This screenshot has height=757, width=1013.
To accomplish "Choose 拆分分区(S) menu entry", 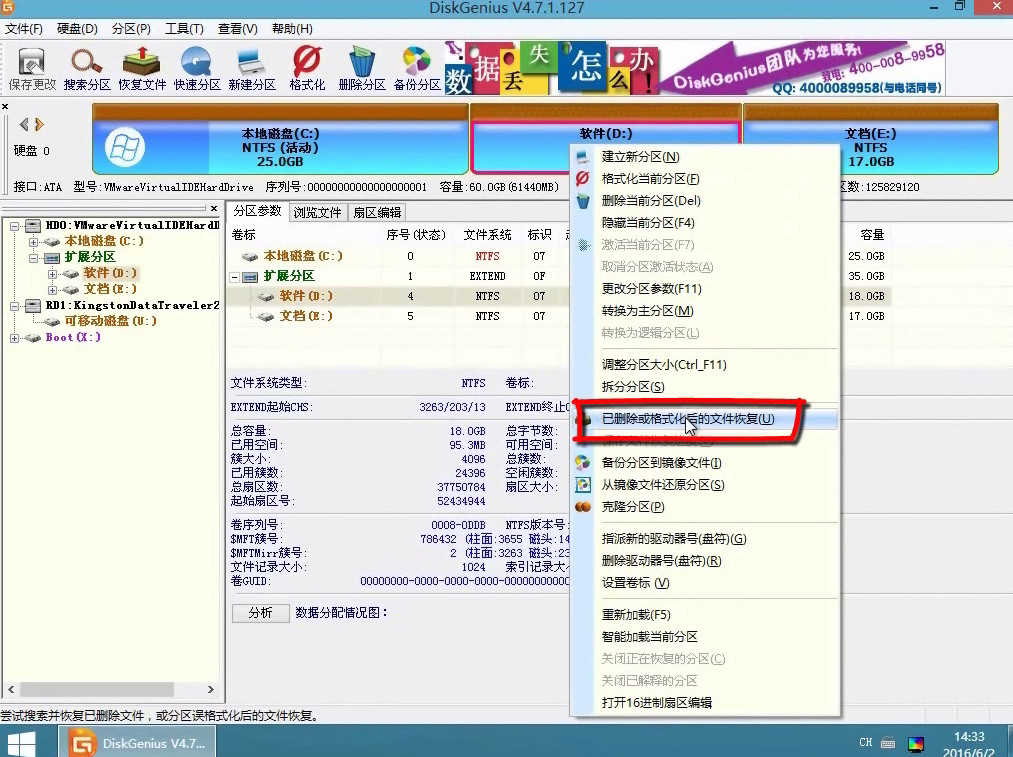I will (704, 387).
